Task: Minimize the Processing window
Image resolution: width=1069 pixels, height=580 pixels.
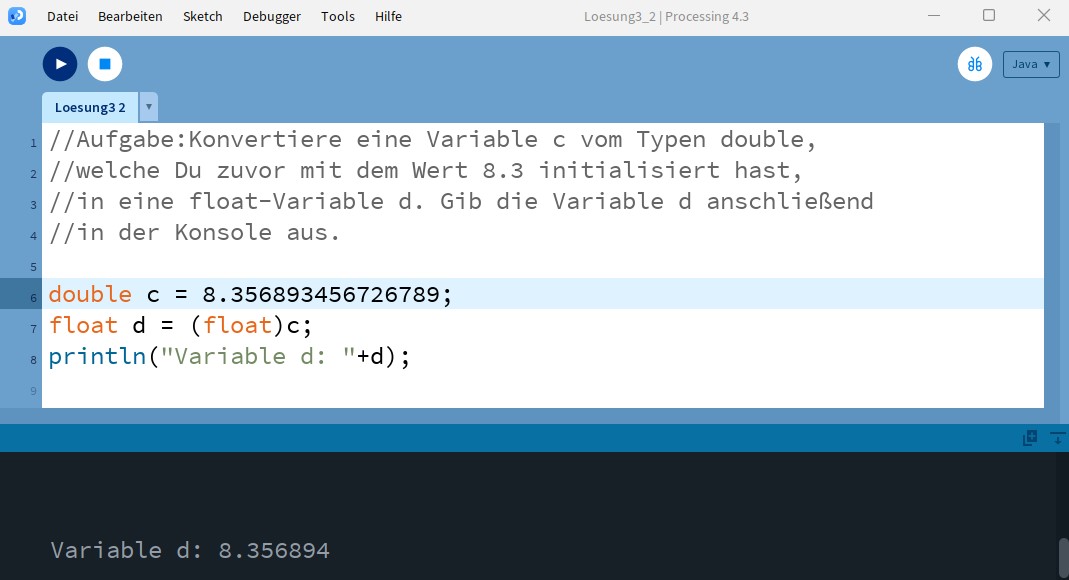Action: click(x=933, y=15)
